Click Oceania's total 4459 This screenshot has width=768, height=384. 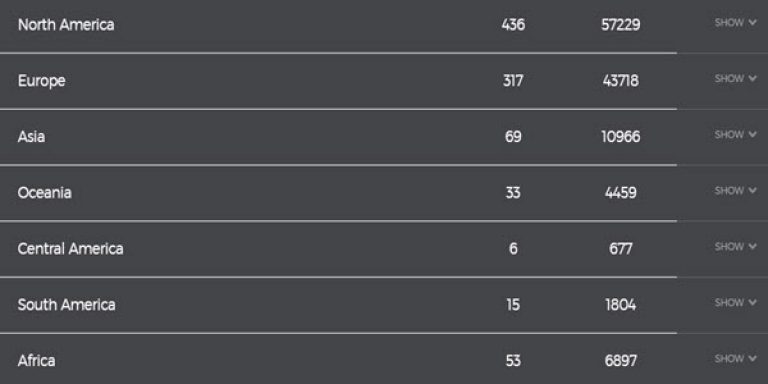(x=621, y=192)
